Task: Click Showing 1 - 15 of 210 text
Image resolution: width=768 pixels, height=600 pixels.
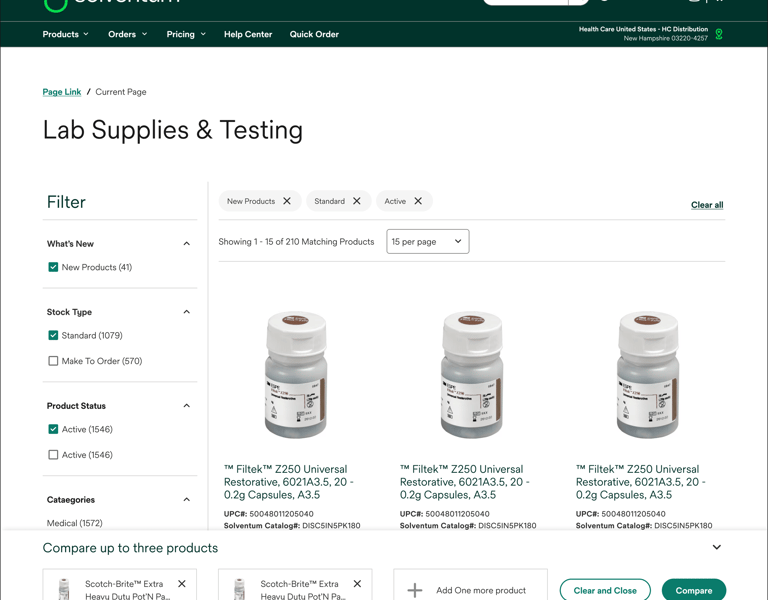Action: (296, 241)
